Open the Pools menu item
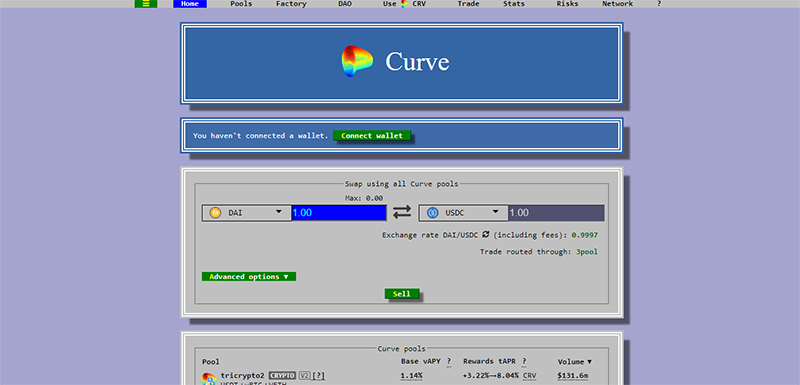 241,4
